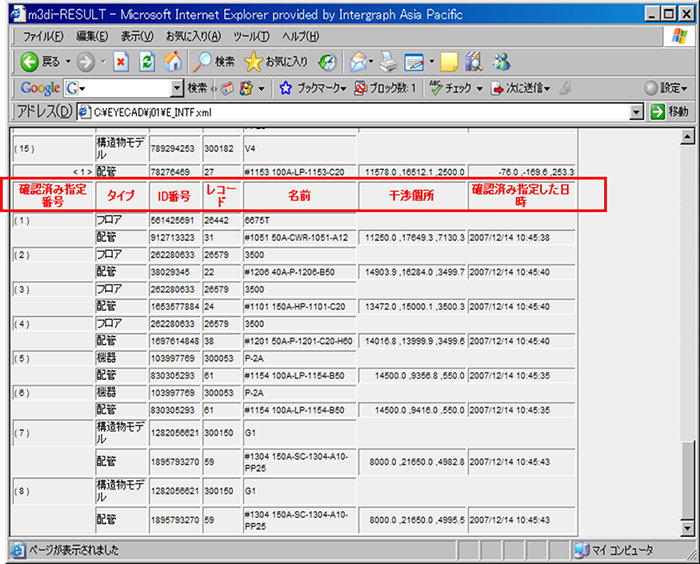The image size is (700, 564).
Task: Open the 表示(V) menu
Action: tap(137, 36)
